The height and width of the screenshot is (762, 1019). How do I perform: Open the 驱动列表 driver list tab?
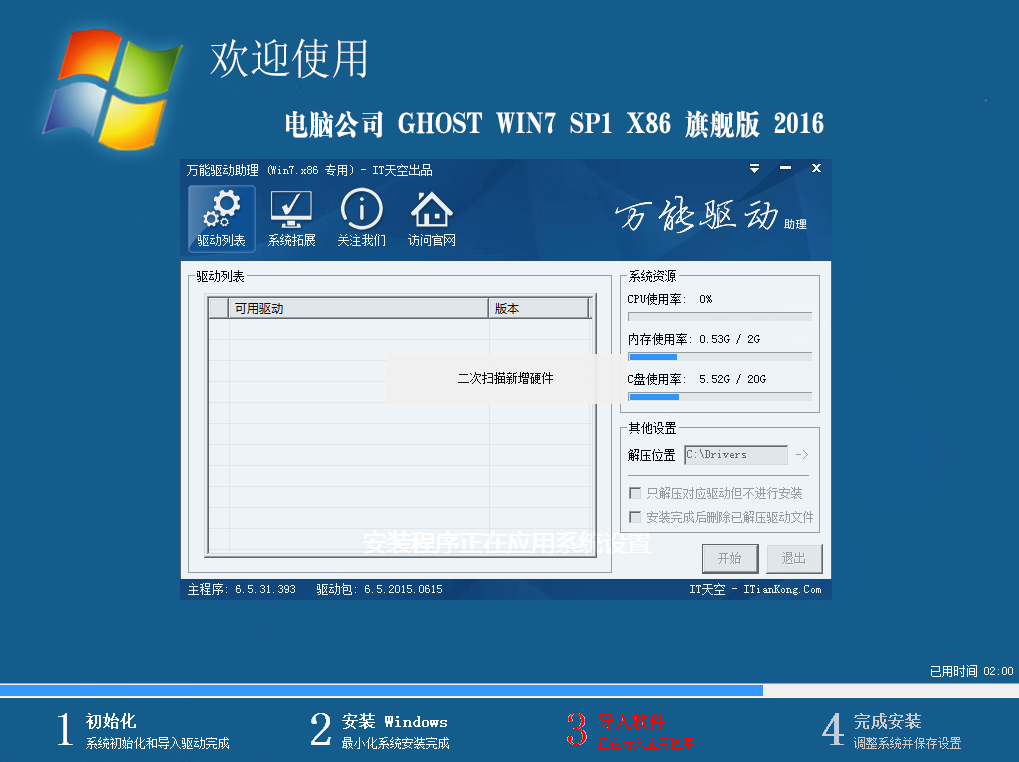[222, 219]
